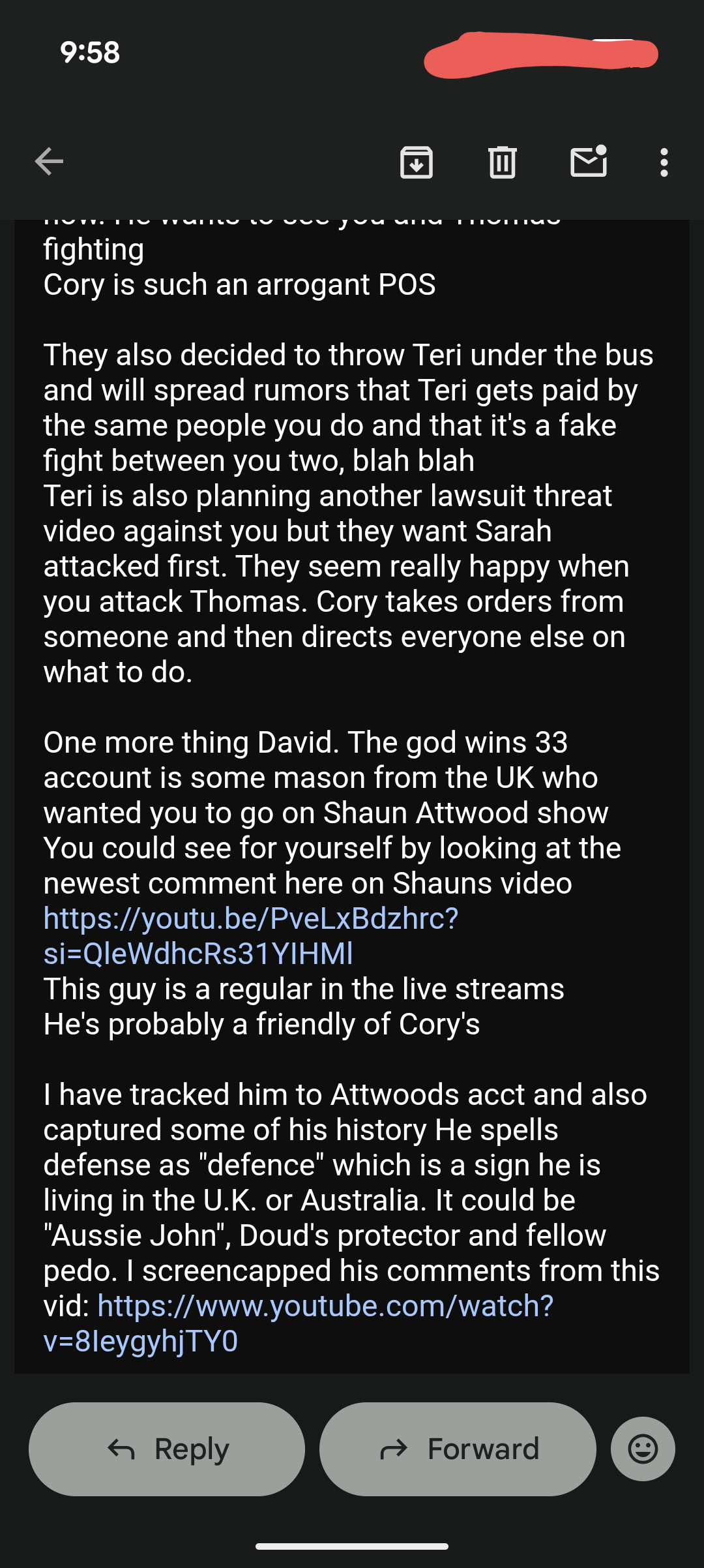Select the 'Cory is such an arrogant POS' line
Screen dimensions: 704x1568
[x=240, y=284]
